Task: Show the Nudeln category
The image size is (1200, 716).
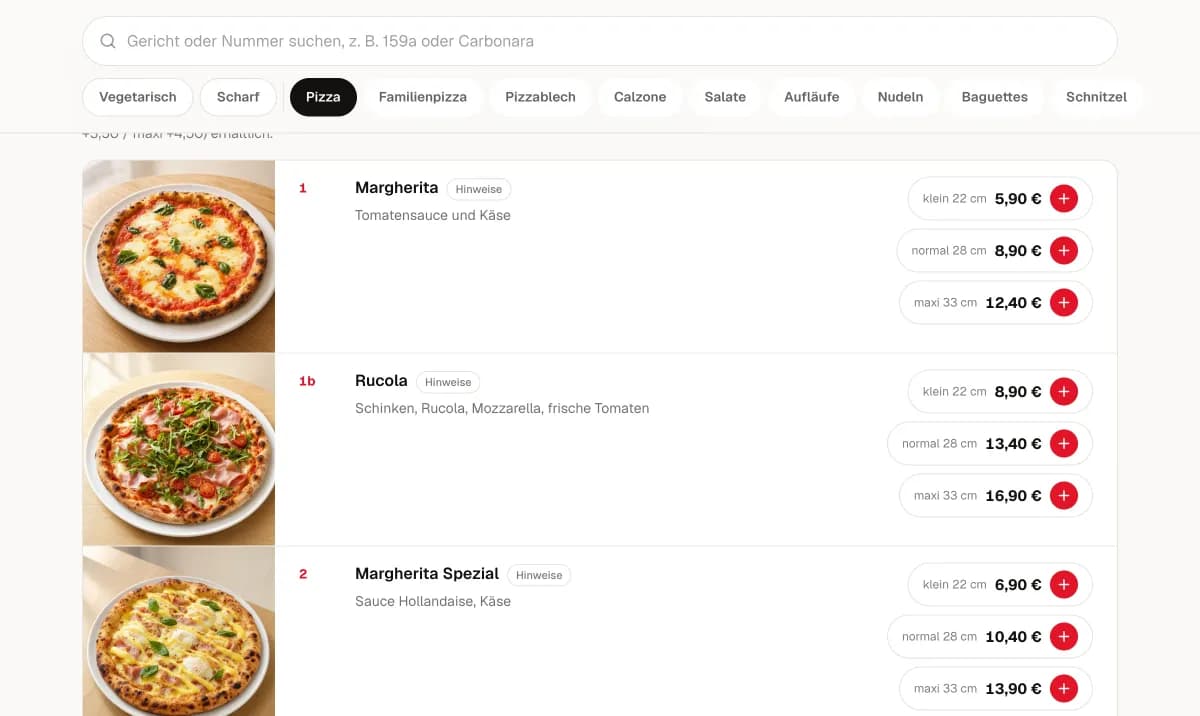Action: tap(900, 97)
